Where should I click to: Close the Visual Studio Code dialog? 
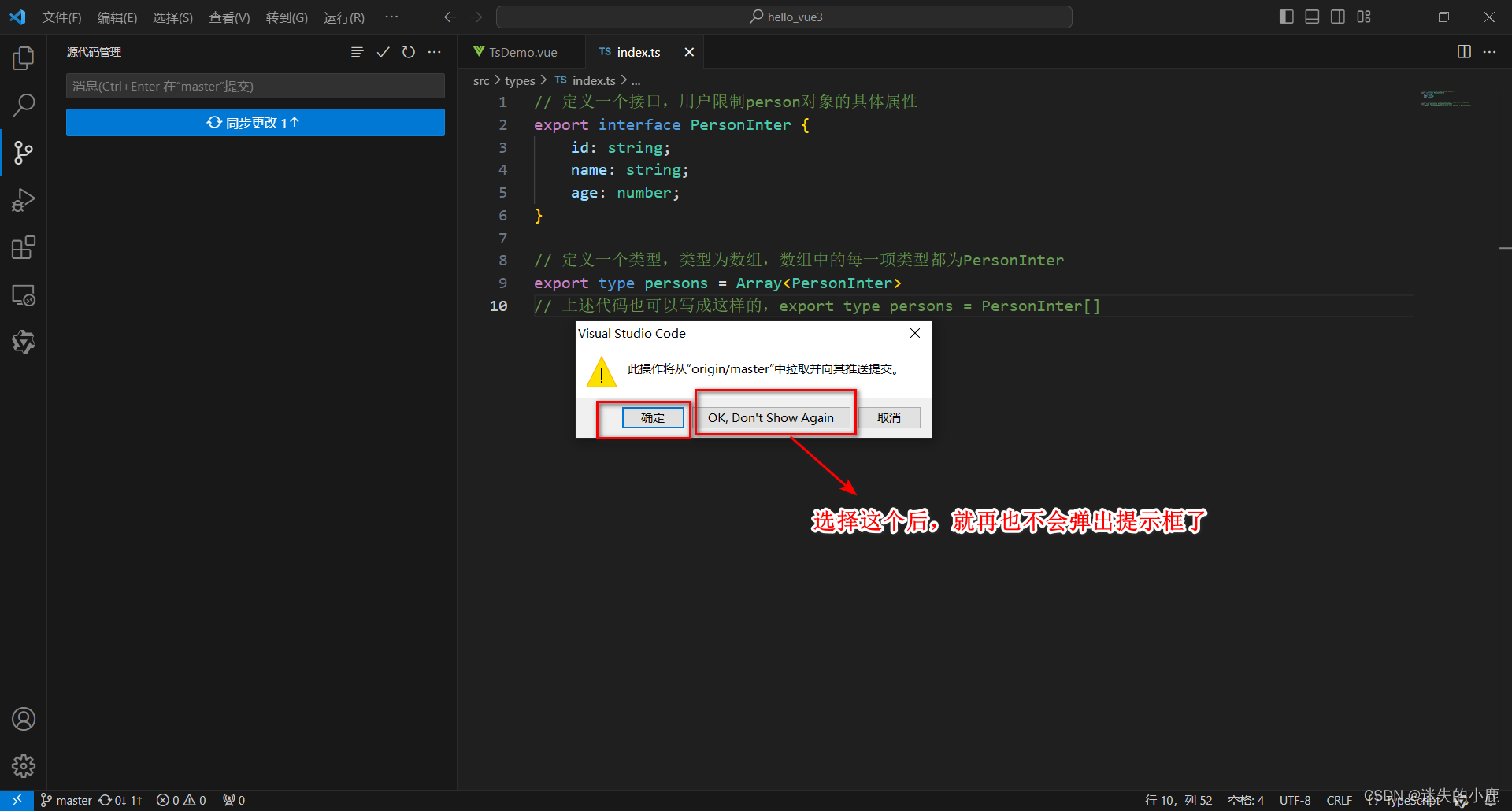point(915,333)
